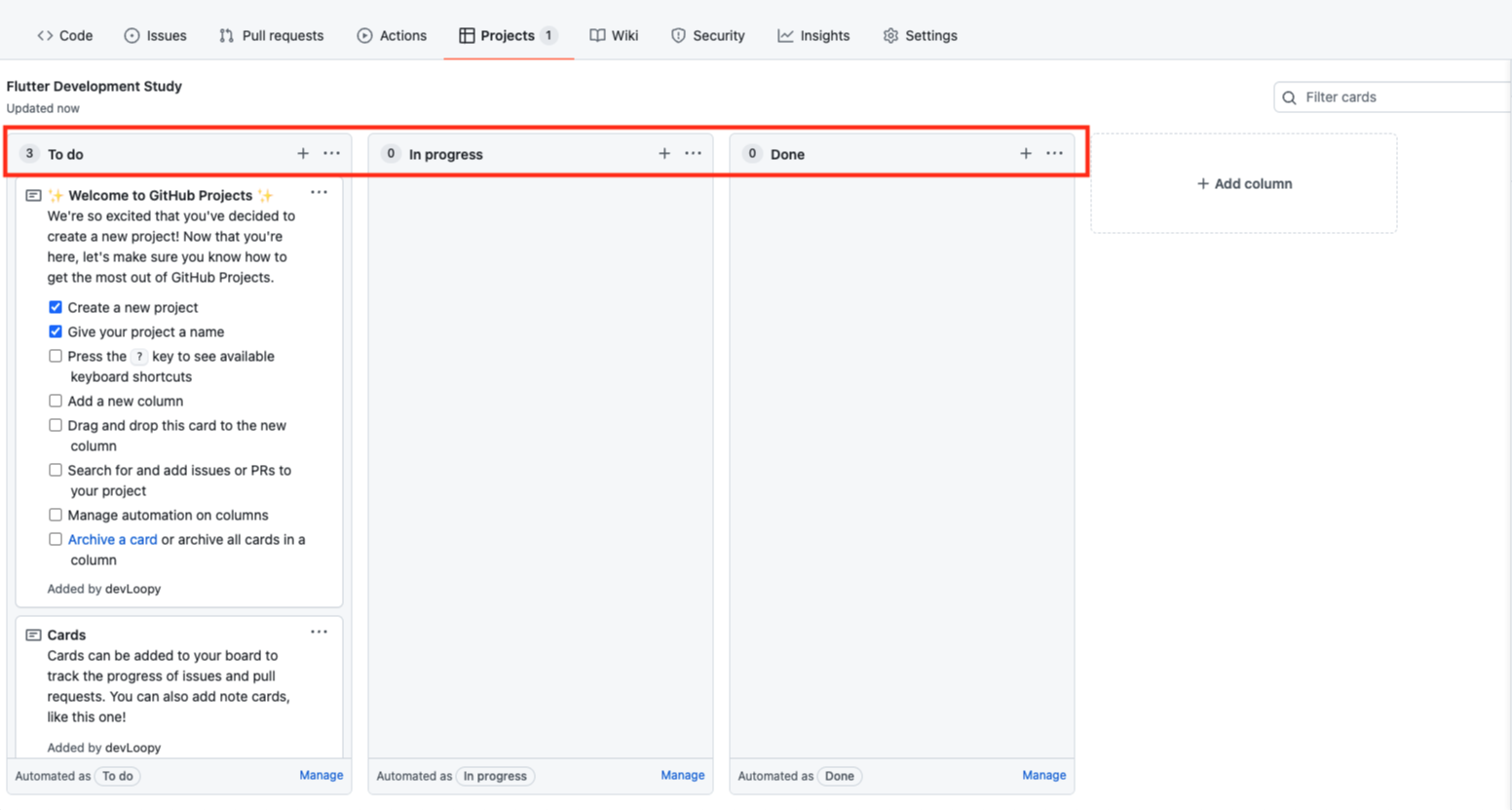Click the Cards note title
This screenshot has width=1512, height=810.
click(66, 635)
